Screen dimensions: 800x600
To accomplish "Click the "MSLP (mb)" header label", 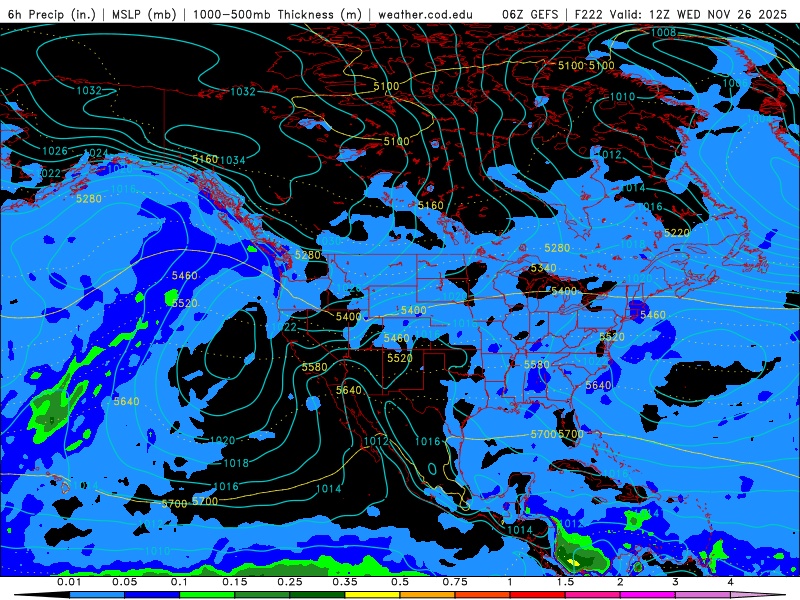I will coord(144,14).
